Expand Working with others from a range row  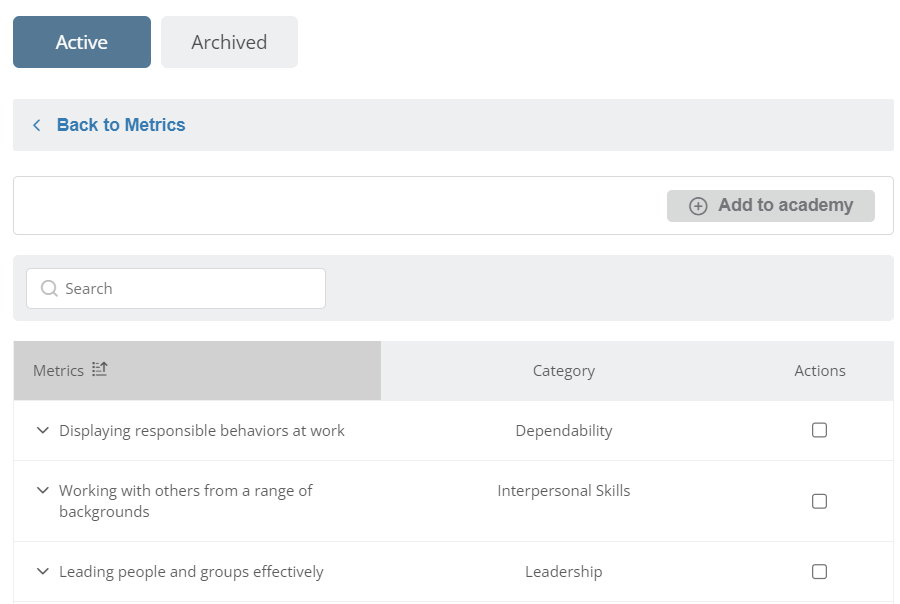pyautogui.click(x=42, y=490)
